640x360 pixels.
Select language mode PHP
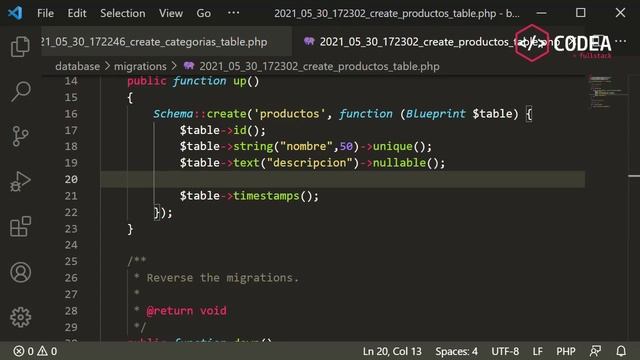[566, 351]
